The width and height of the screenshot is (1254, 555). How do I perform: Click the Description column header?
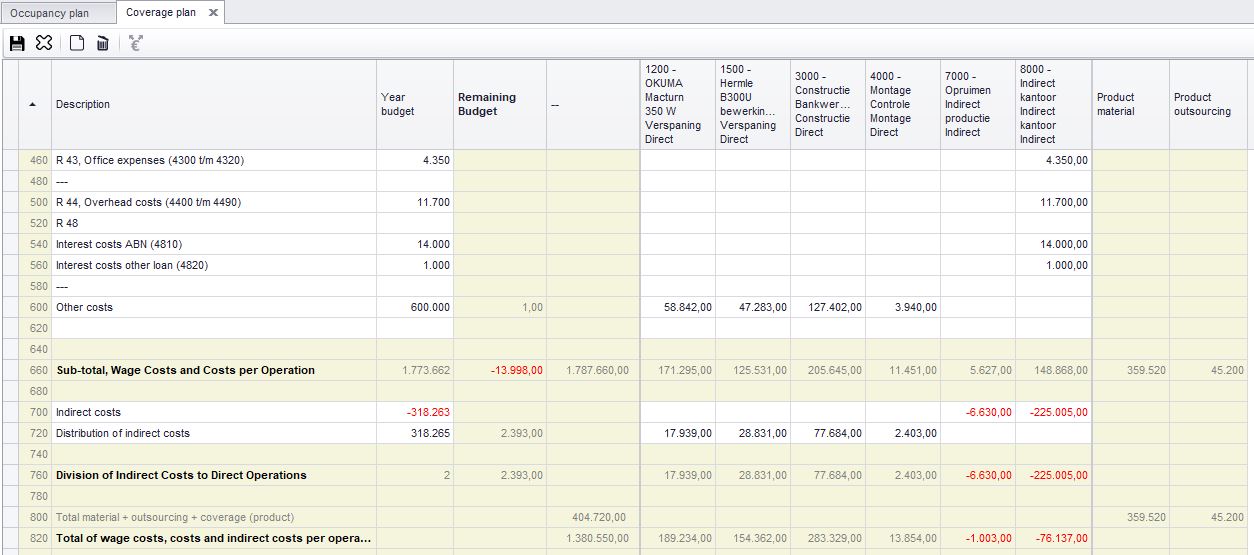pos(214,104)
